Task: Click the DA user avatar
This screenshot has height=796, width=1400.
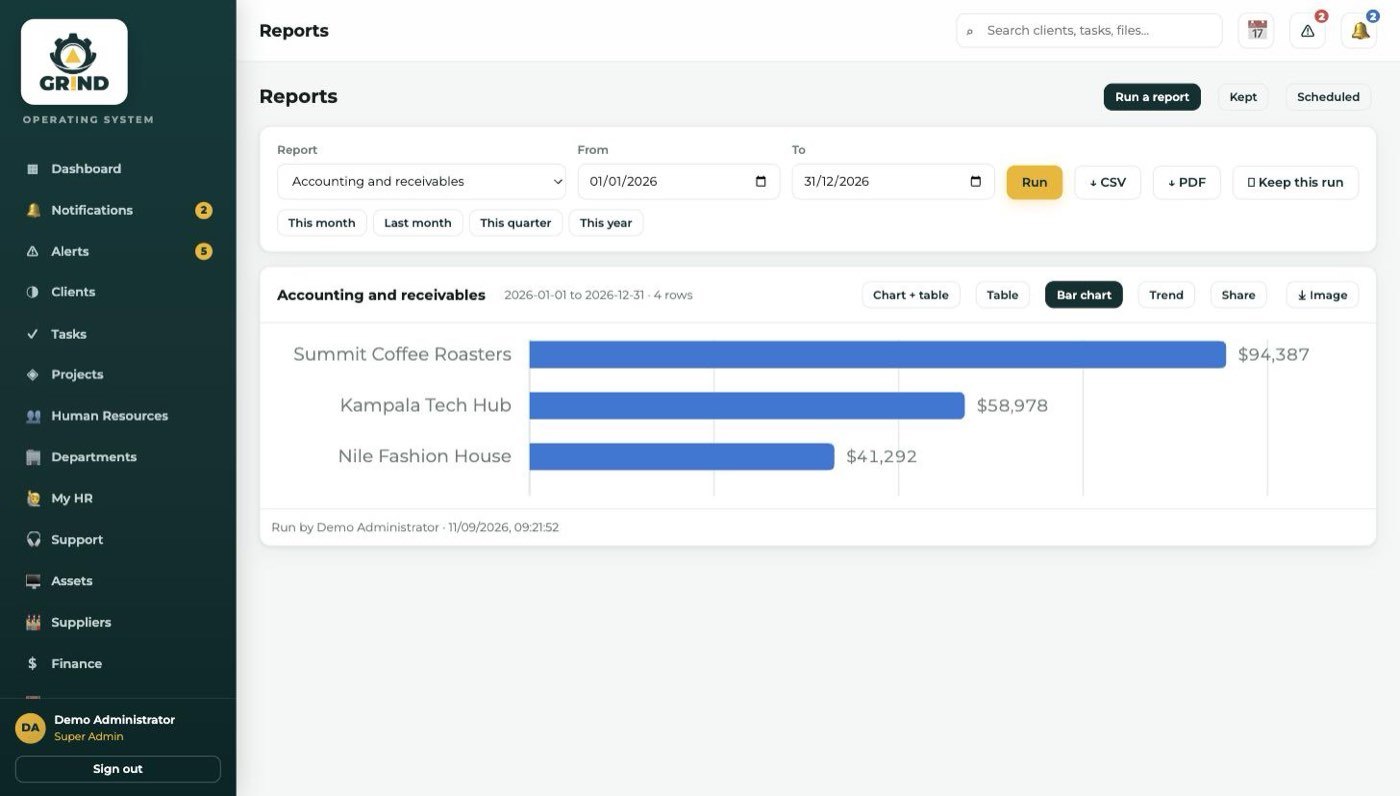Action: (30, 728)
